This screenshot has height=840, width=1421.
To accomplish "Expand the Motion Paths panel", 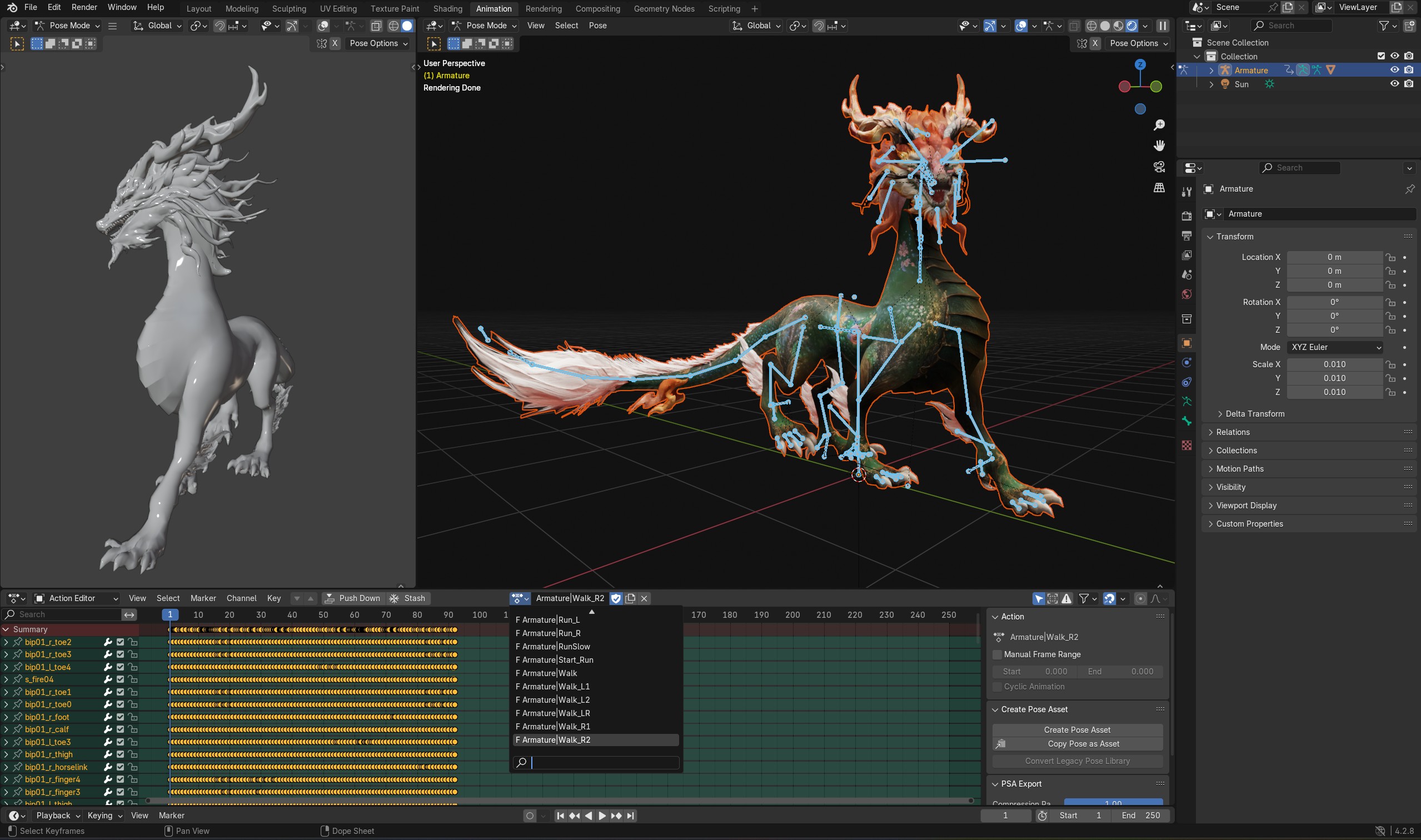I will [x=1240, y=469].
